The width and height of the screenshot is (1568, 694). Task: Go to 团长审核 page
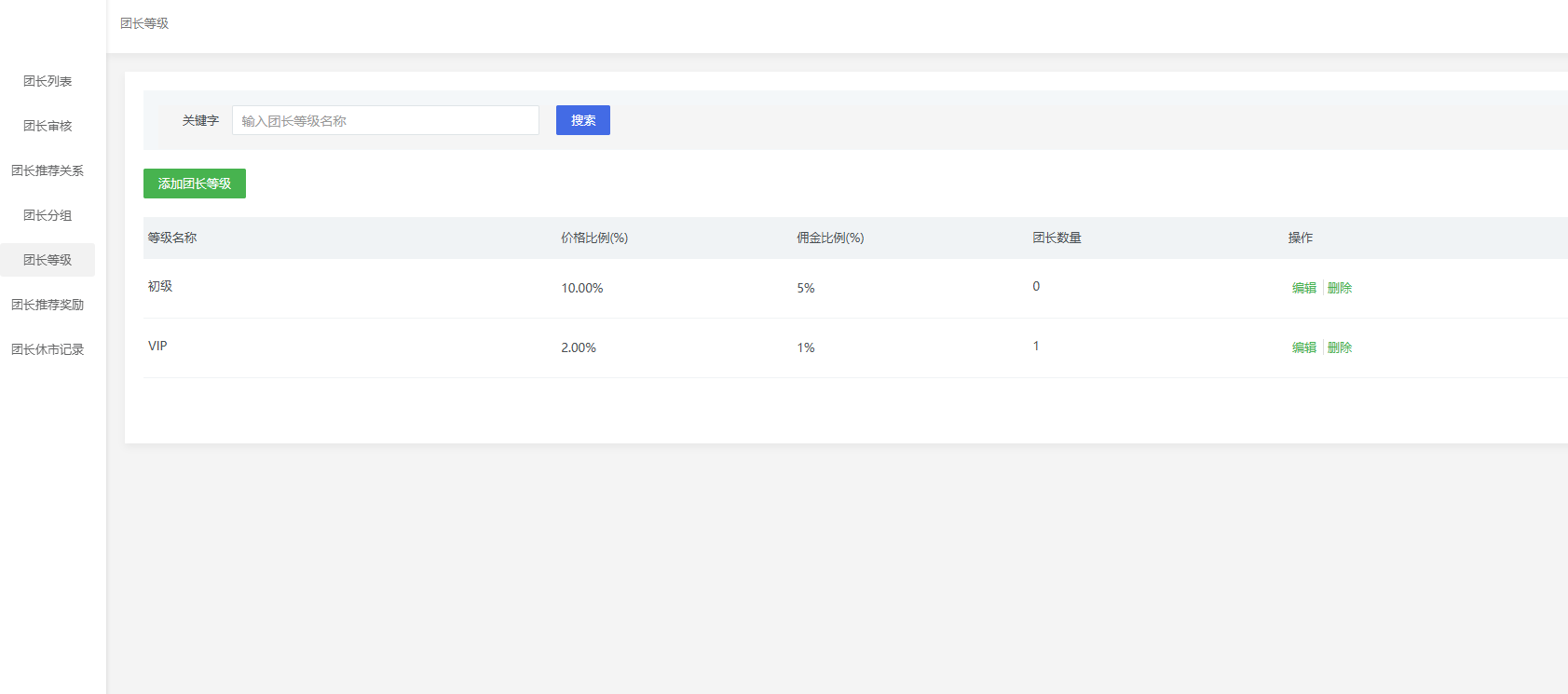click(x=48, y=126)
